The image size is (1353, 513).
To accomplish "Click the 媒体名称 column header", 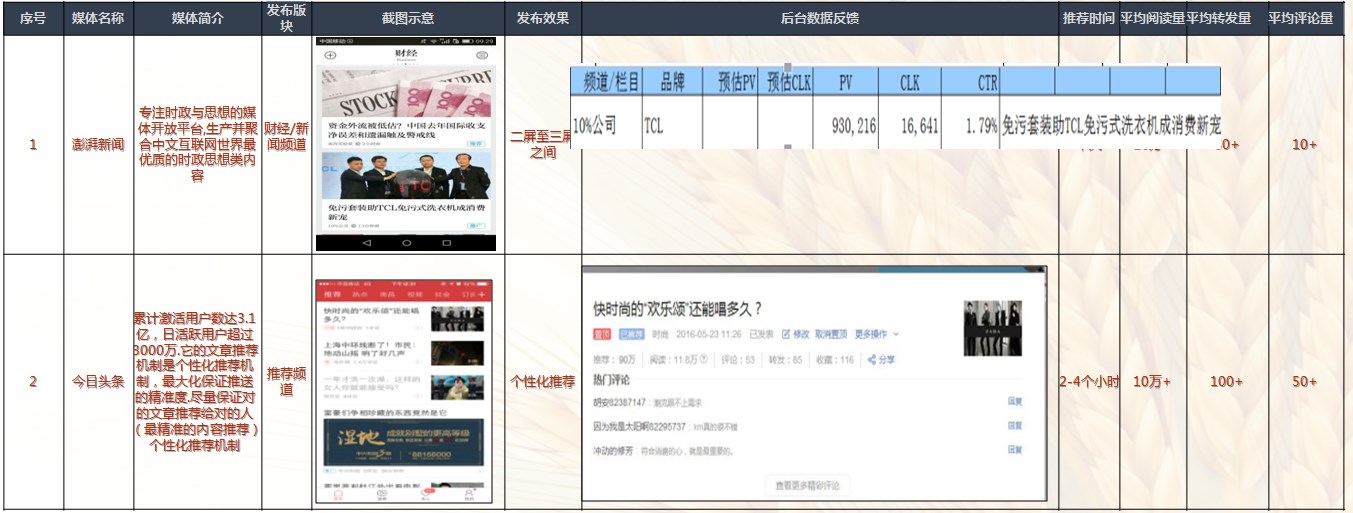I will click(99, 19).
